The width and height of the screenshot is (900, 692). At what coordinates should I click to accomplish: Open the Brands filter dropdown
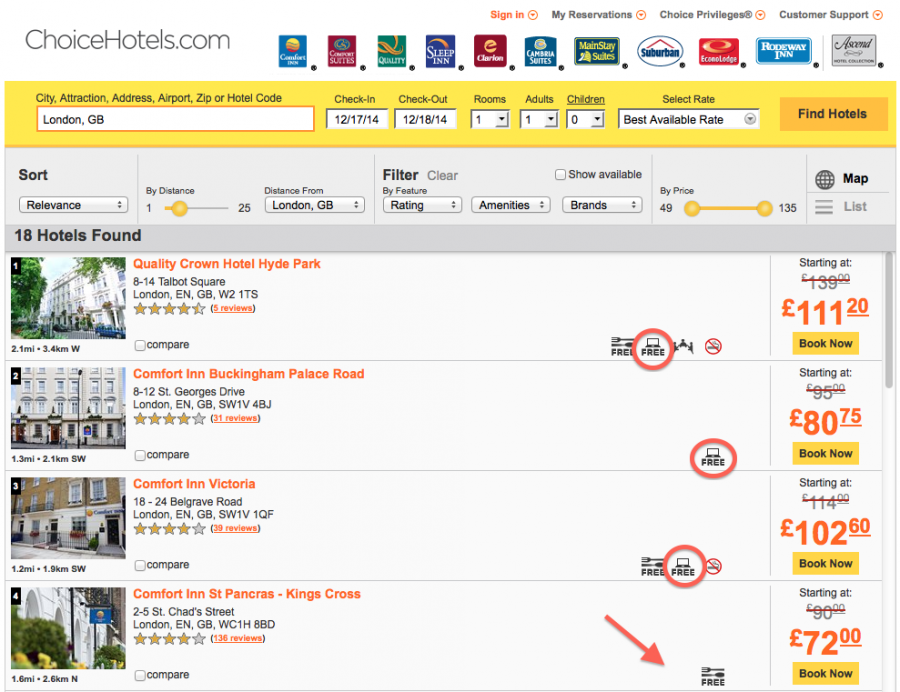pos(602,205)
